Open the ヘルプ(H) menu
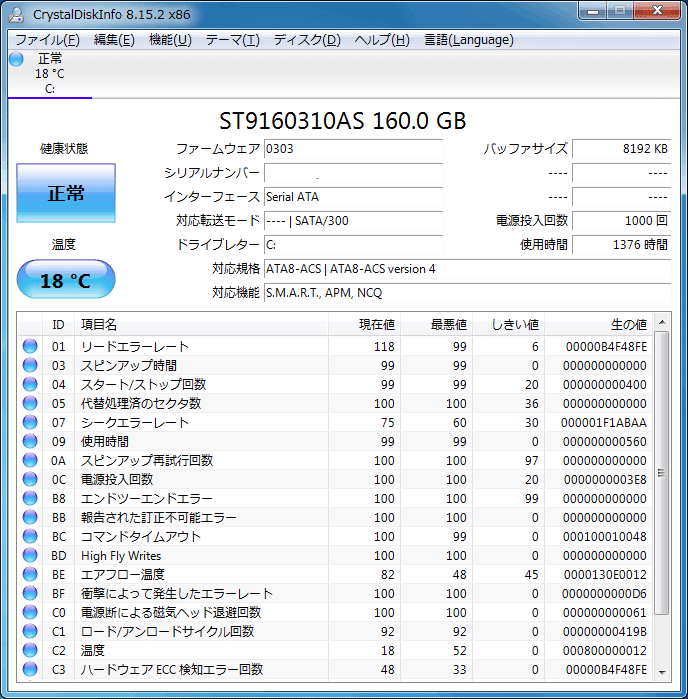This screenshot has width=688, height=699. pos(382,40)
